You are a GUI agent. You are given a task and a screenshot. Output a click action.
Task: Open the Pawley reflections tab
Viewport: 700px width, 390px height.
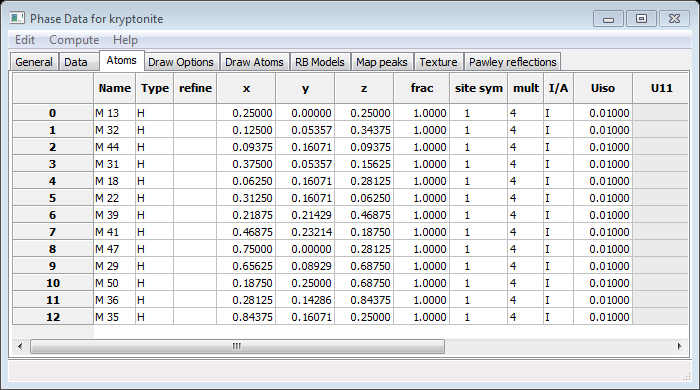tap(512, 62)
